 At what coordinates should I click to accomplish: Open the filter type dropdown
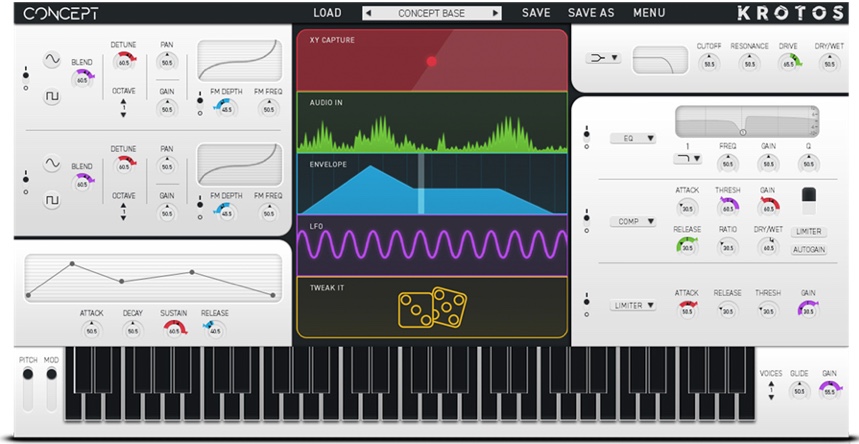click(603, 58)
